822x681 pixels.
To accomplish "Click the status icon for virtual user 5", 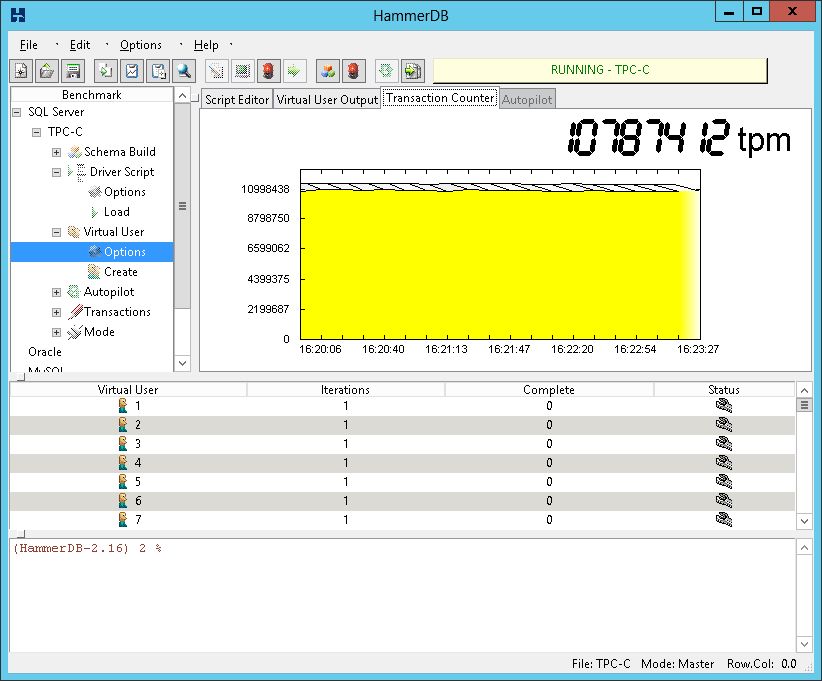I will click(724, 481).
